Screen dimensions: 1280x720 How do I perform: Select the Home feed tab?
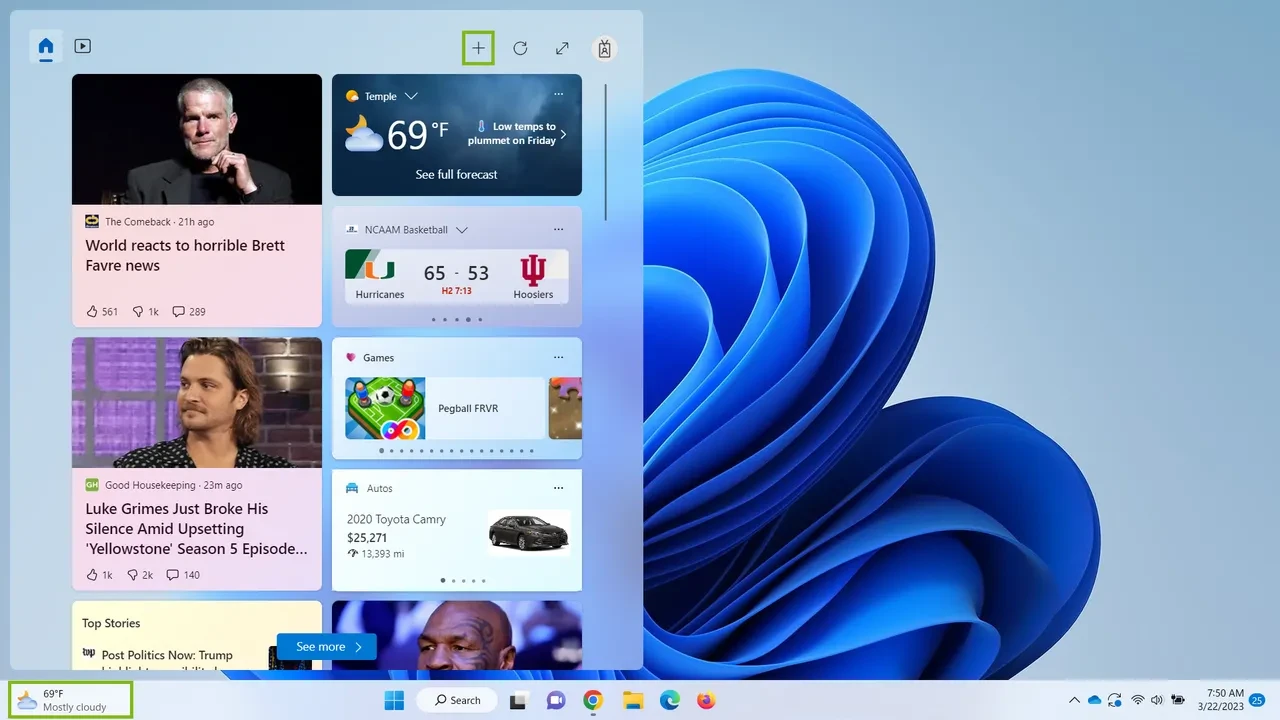point(46,46)
